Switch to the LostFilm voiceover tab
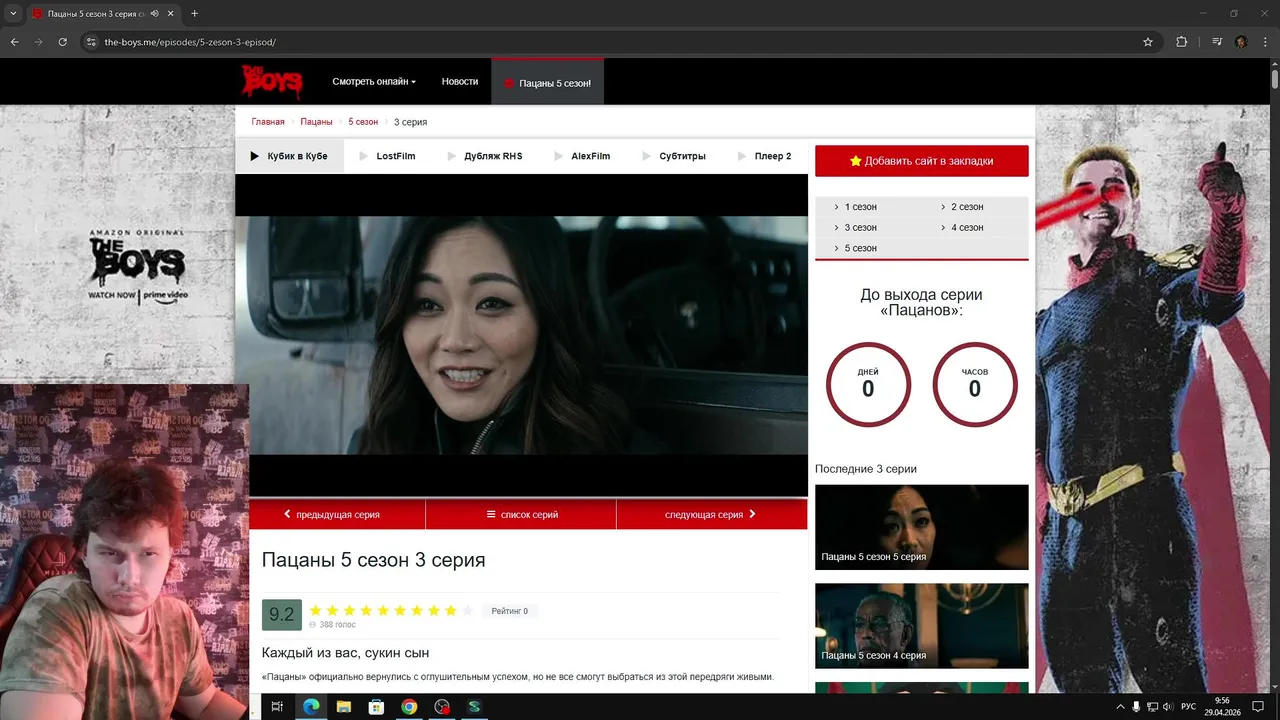Screen dimensions: 1280x720 [387, 156]
